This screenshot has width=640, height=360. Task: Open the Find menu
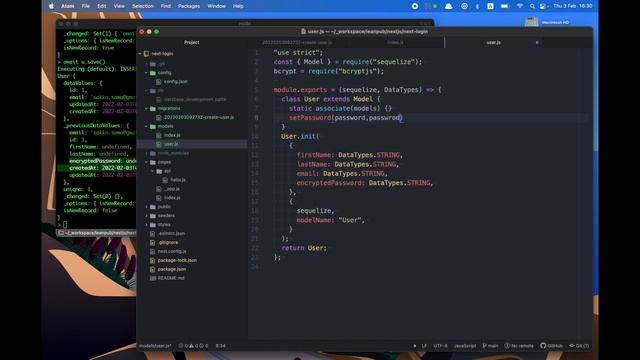tap(165, 6)
